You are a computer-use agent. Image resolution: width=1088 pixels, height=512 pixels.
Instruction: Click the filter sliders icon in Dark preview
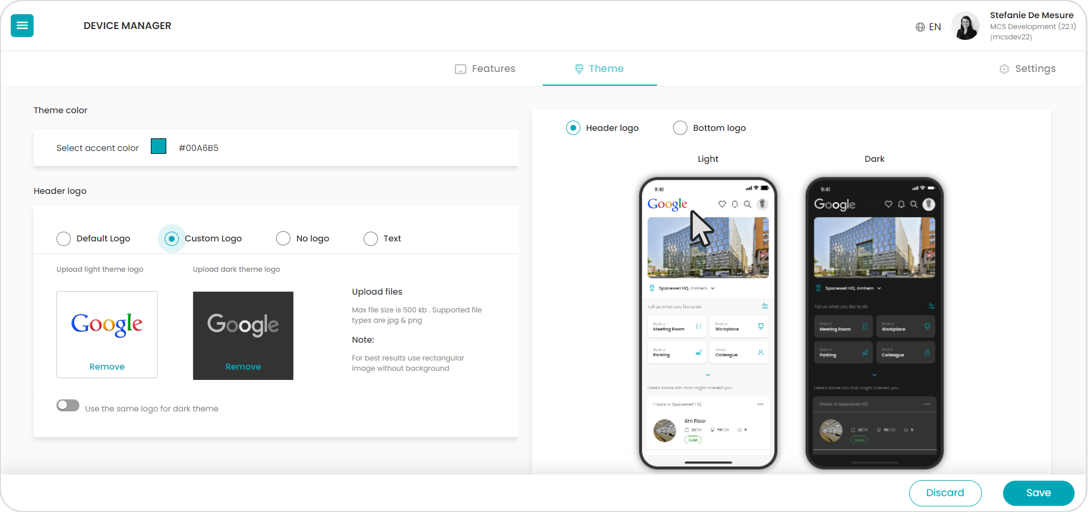tap(931, 305)
